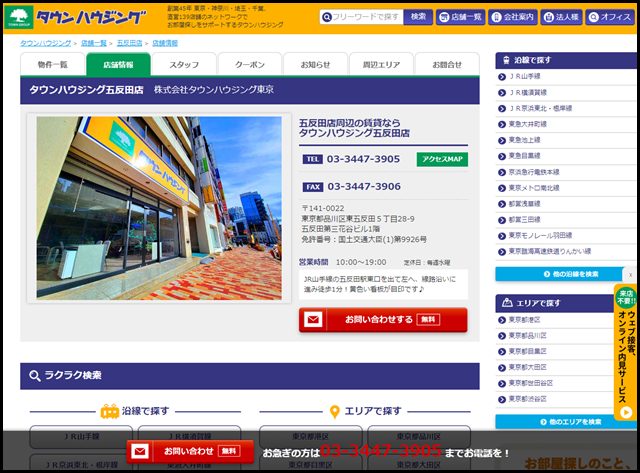Switch to the クーポン tab

[250, 64]
